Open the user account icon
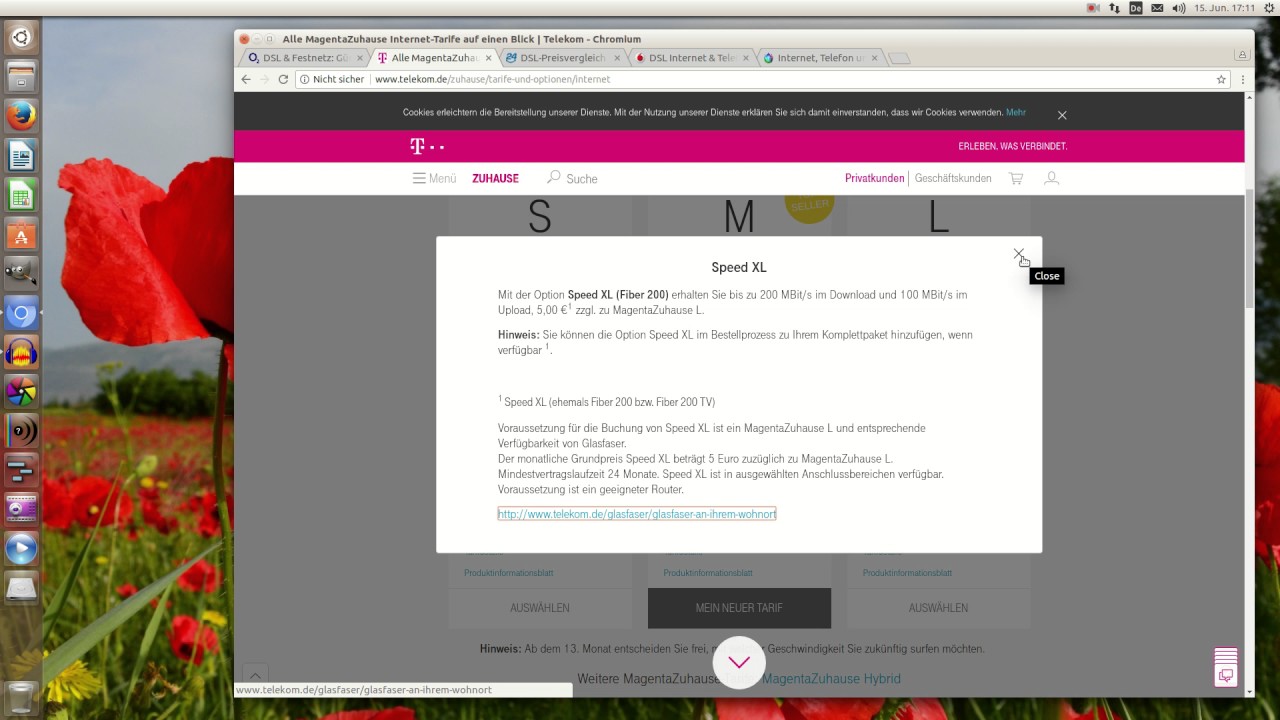 pos(1051,178)
